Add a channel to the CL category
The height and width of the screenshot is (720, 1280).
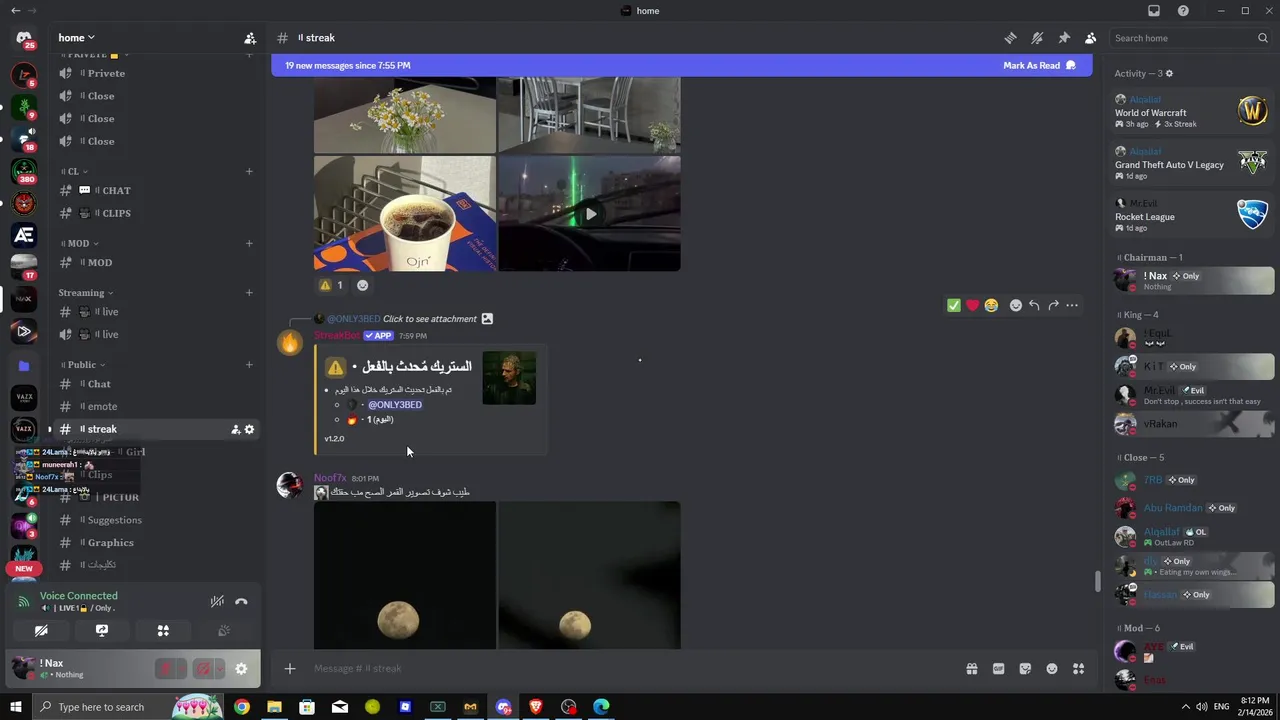[249, 171]
